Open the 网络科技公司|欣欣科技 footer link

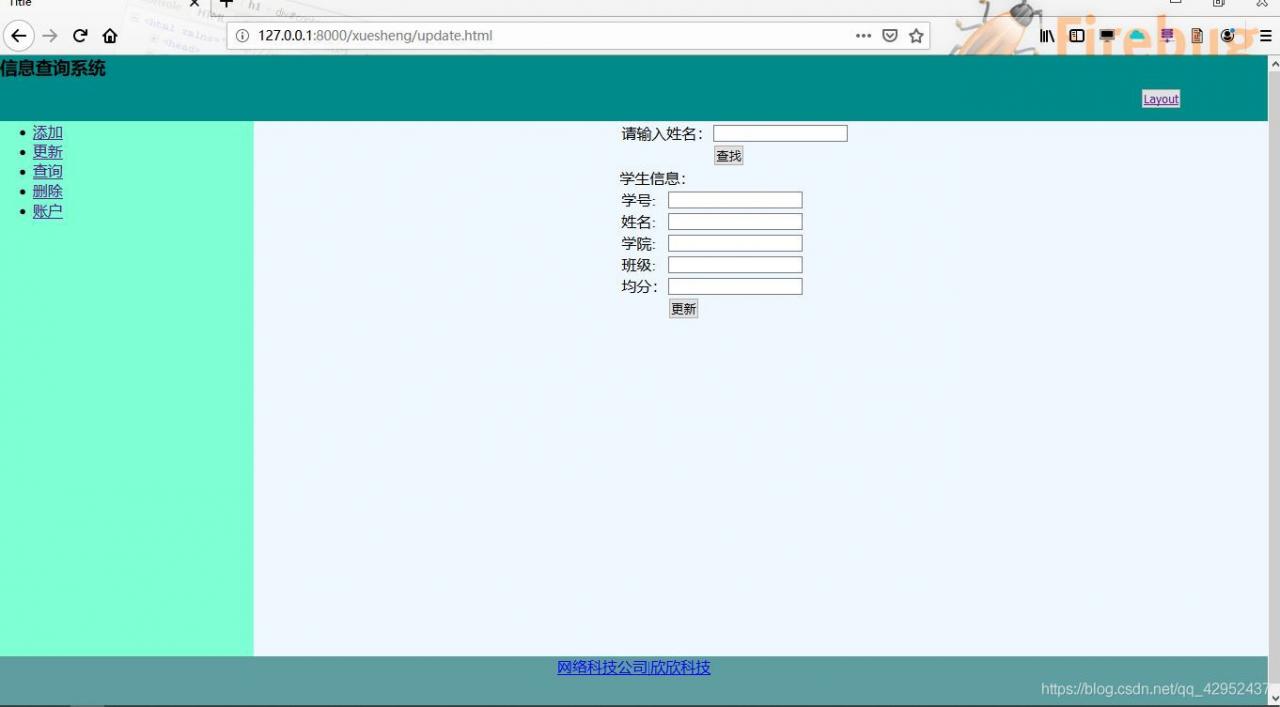(634, 668)
